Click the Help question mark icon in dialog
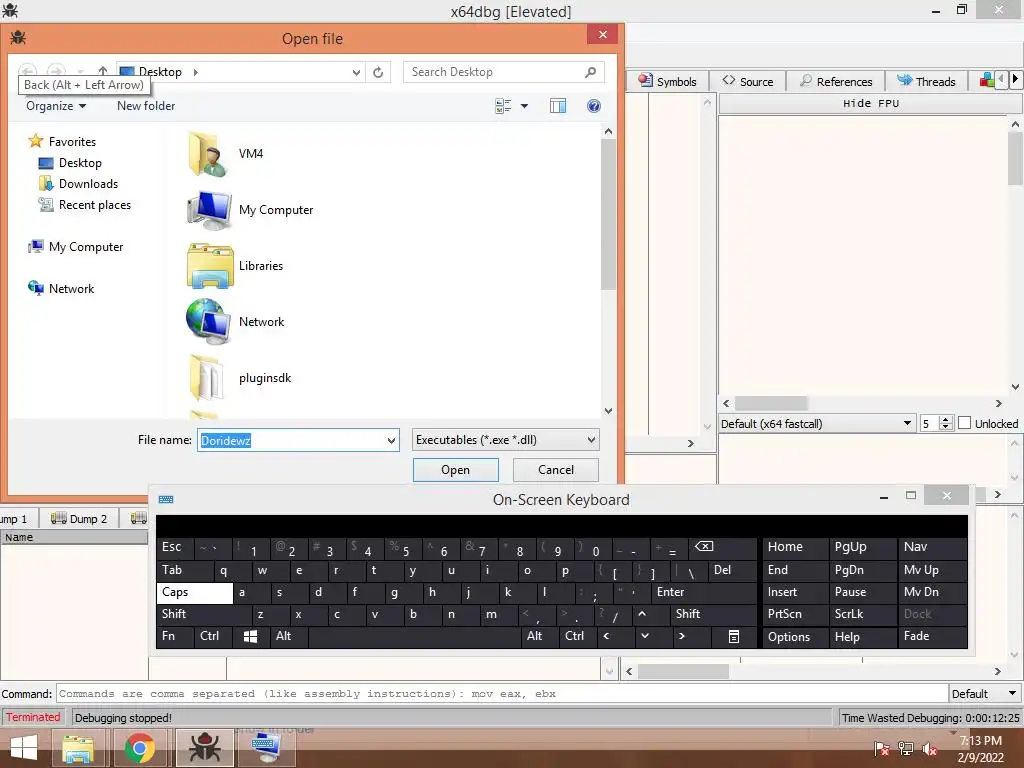Image resolution: width=1024 pixels, height=768 pixels. 594,106
